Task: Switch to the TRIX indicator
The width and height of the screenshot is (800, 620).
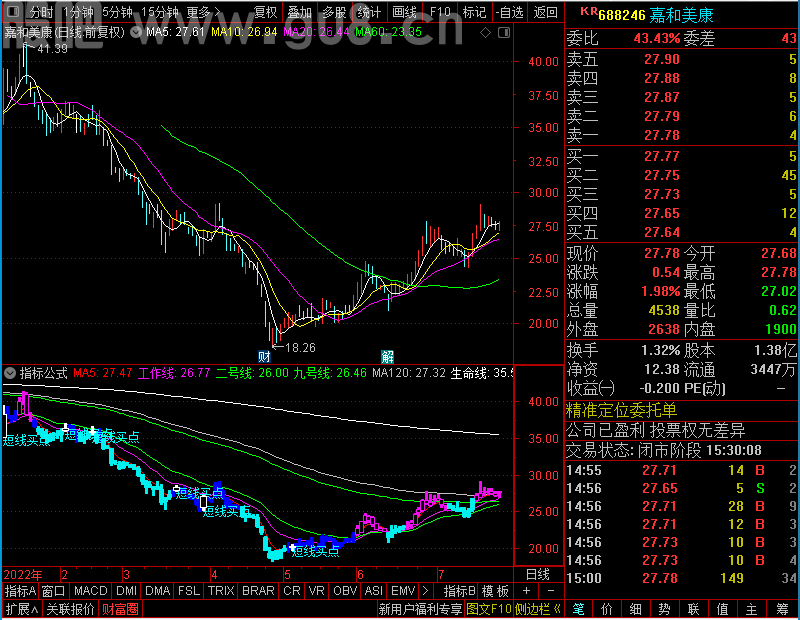Action: pos(221,591)
